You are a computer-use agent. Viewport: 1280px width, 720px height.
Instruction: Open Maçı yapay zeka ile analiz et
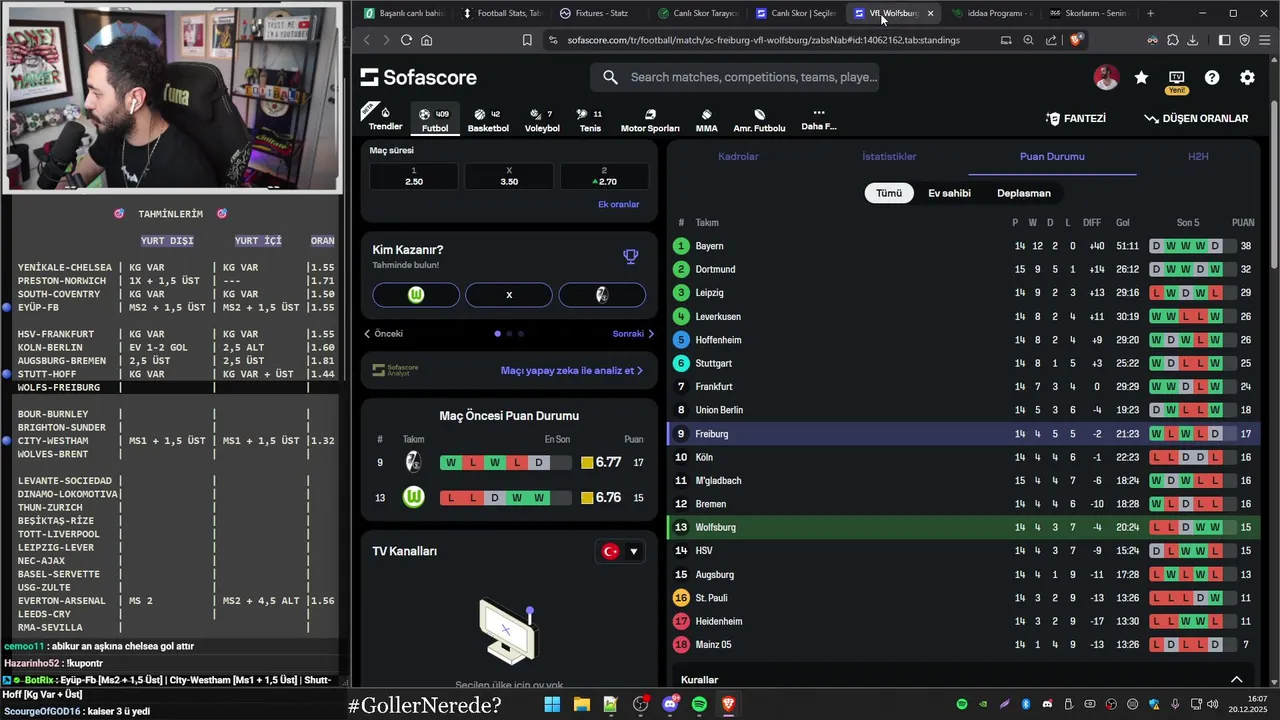click(x=571, y=370)
